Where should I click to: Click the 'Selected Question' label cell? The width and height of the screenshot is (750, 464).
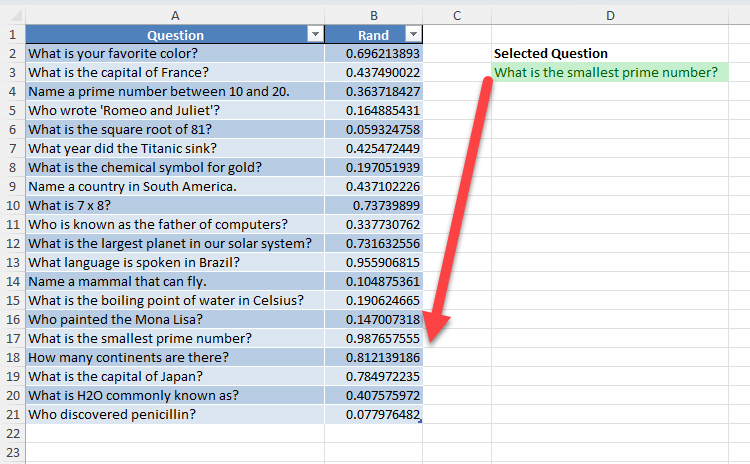(610, 54)
